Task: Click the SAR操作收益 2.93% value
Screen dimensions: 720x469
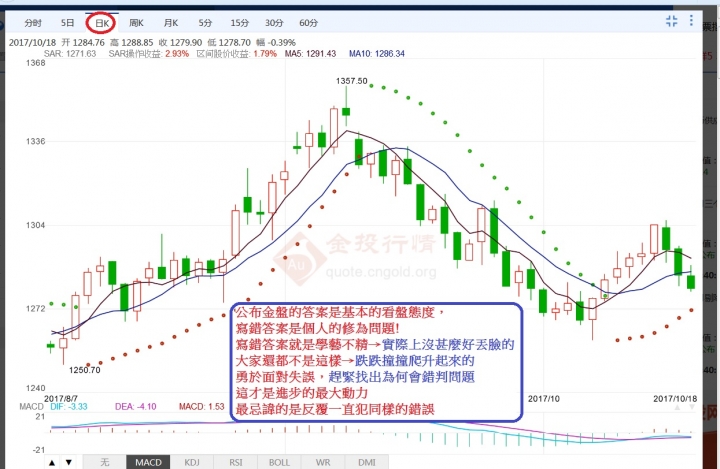Action: click(x=149, y=54)
